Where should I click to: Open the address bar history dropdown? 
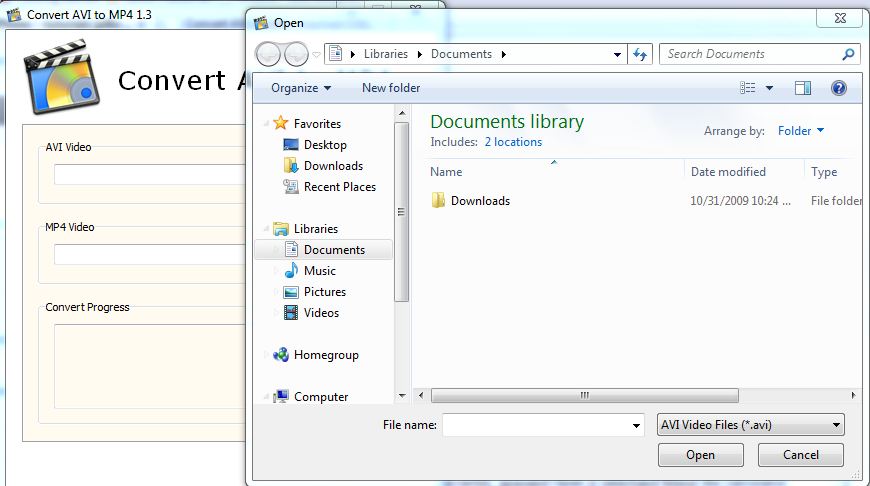pyautogui.click(x=617, y=54)
